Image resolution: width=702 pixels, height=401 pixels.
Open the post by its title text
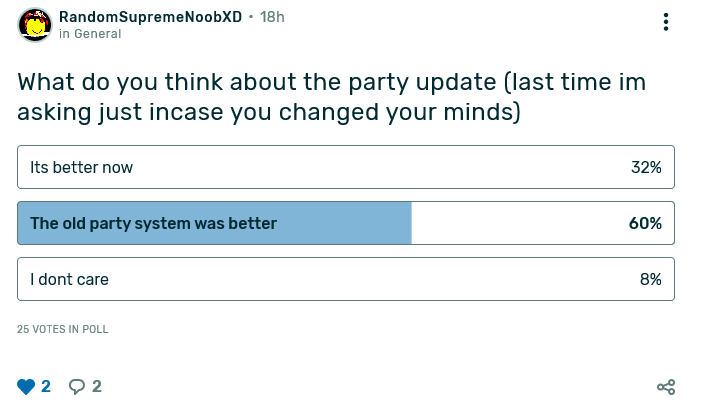[330, 97]
